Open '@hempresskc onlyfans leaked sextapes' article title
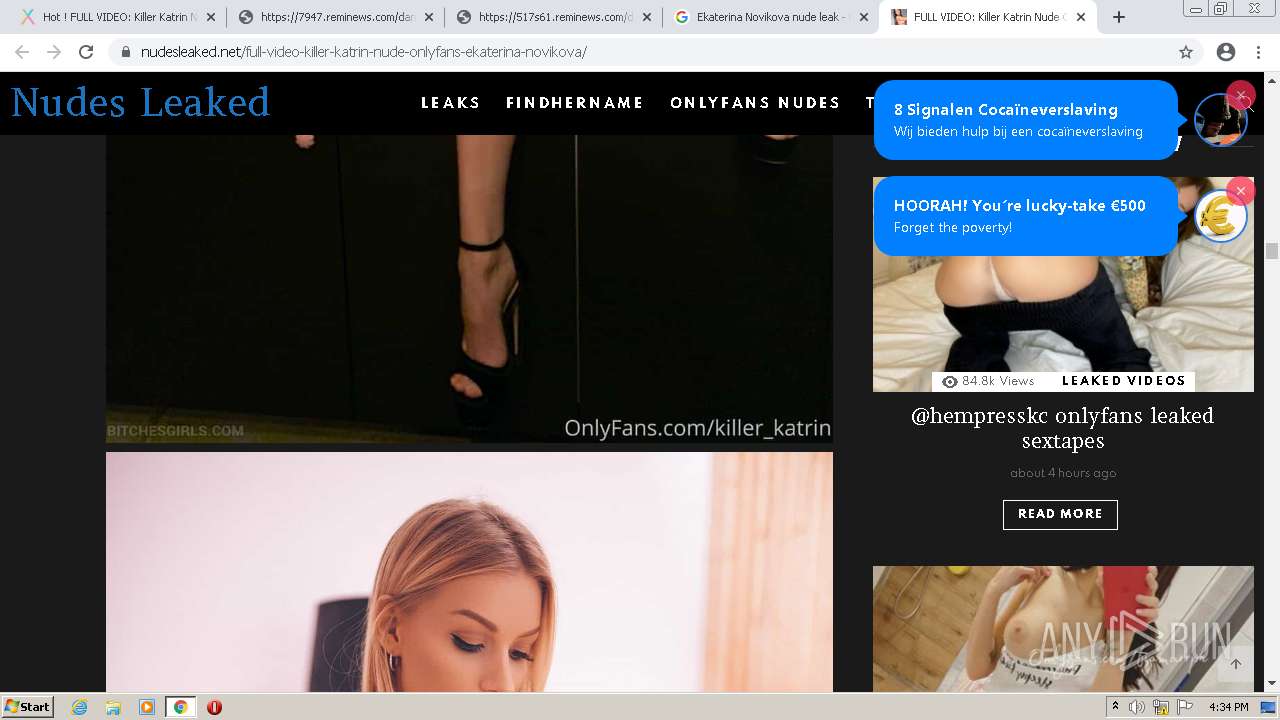The image size is (1280, 720). point(1062,428)
